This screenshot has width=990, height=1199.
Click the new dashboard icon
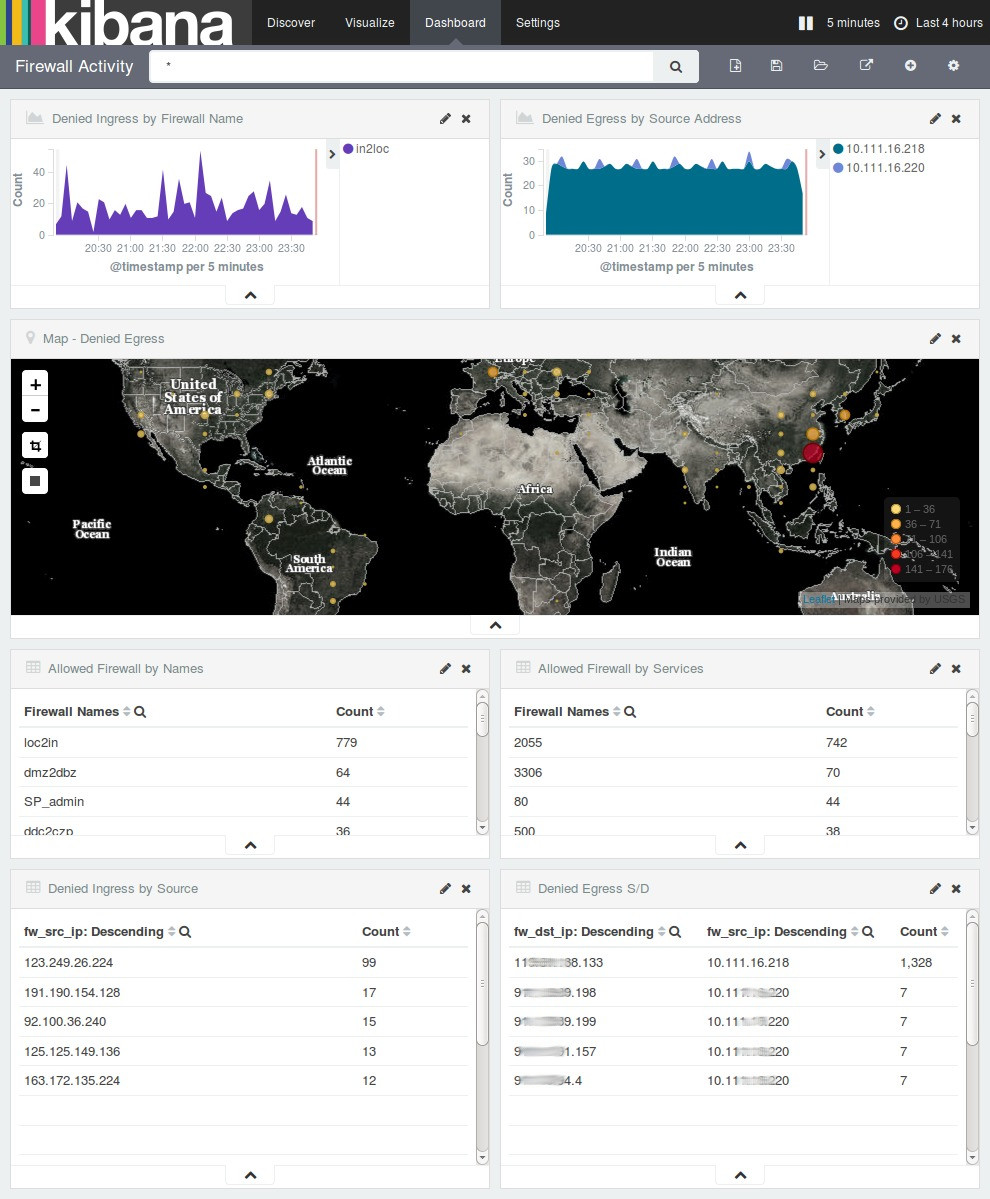coord(736,66)
